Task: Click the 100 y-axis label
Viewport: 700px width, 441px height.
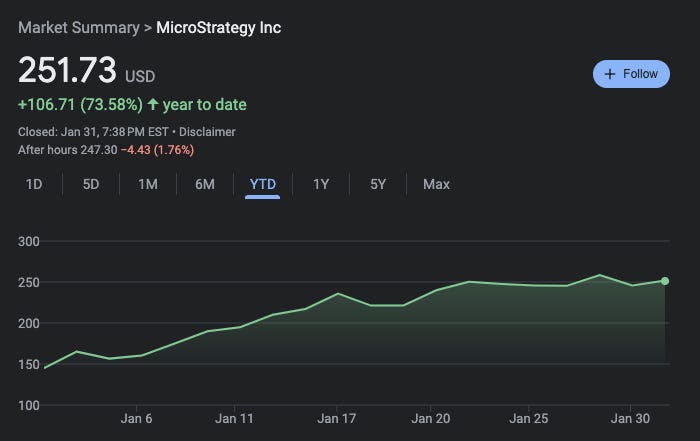Action: click(x=29, y=405)
